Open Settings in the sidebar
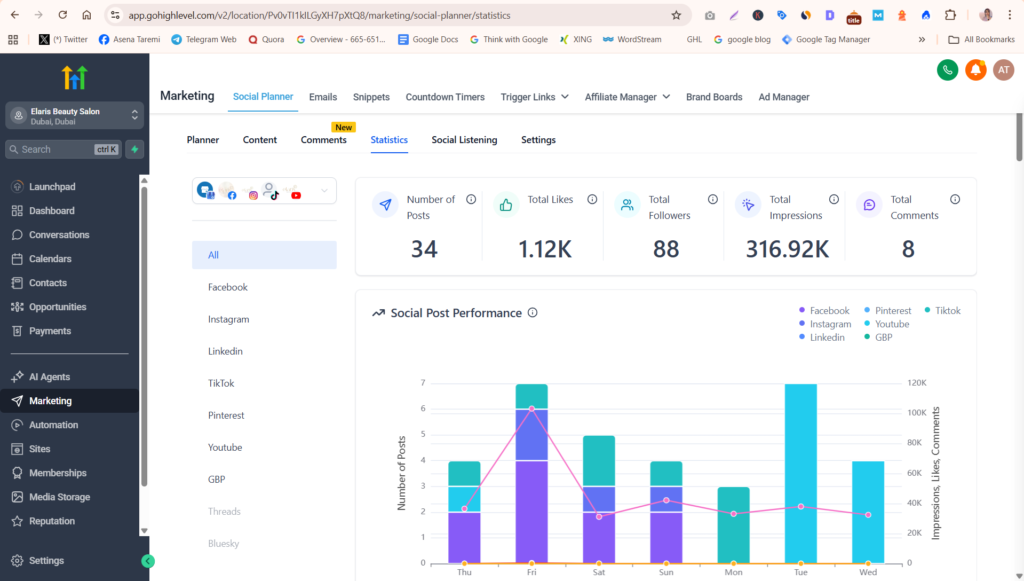 (x=46, y=561)
